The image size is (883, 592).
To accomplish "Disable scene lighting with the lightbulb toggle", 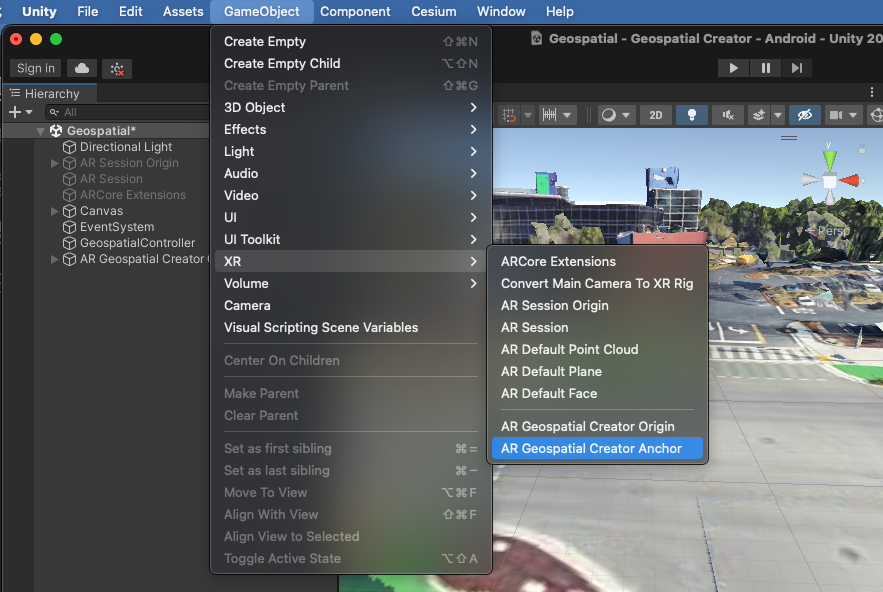I will click(692, 115).
